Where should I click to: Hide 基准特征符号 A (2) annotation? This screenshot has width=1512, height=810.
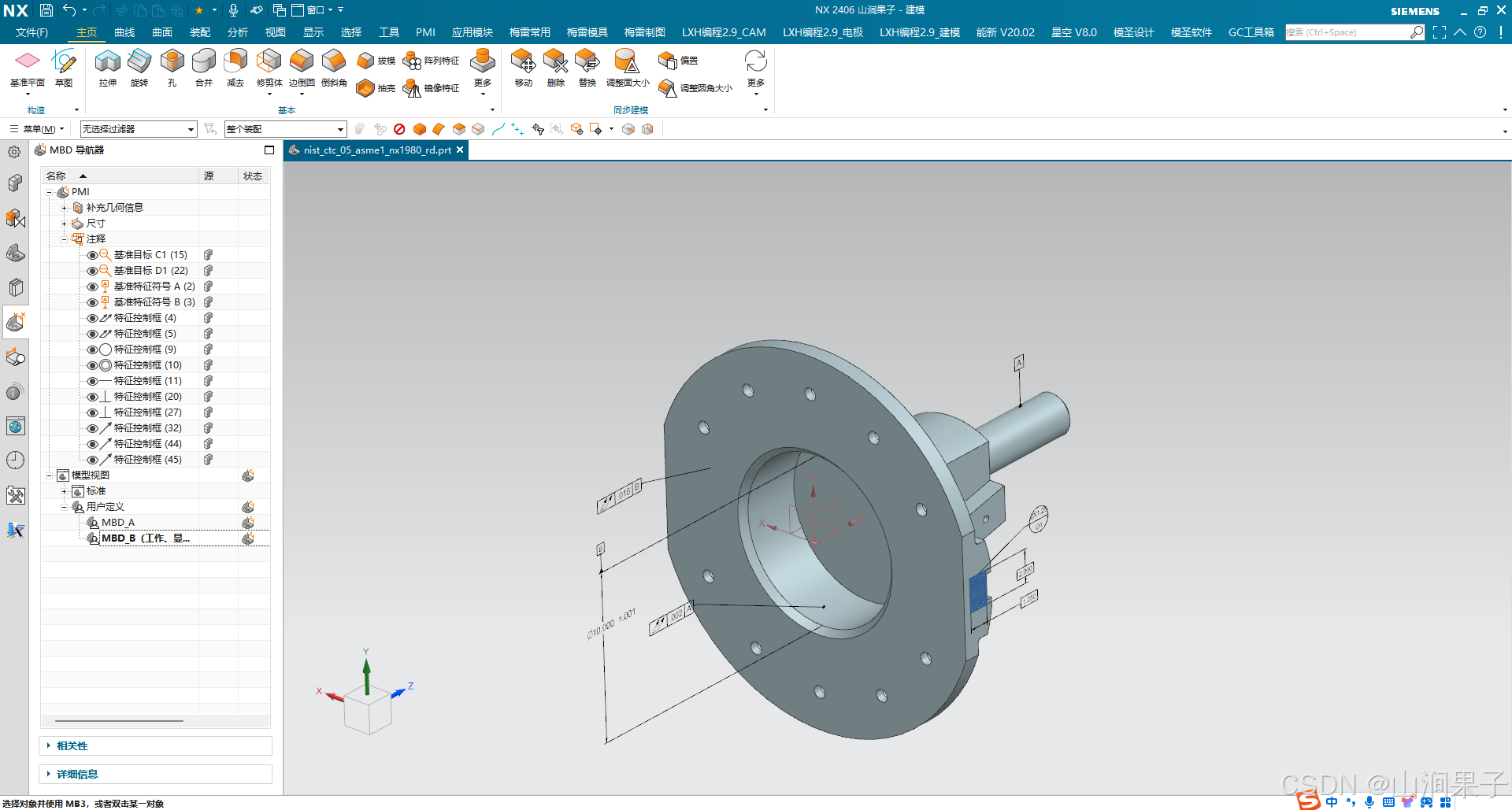92,287
